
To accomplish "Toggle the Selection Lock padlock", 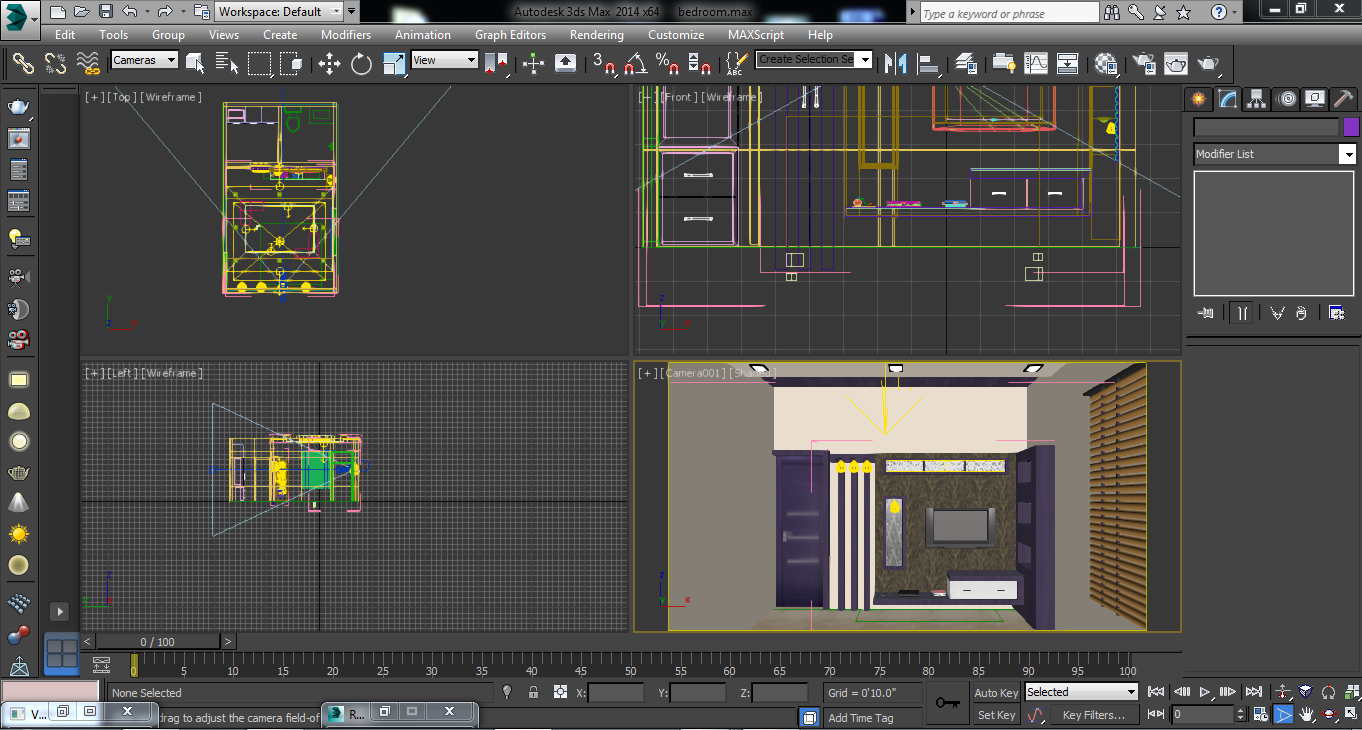I will point(533,692).
